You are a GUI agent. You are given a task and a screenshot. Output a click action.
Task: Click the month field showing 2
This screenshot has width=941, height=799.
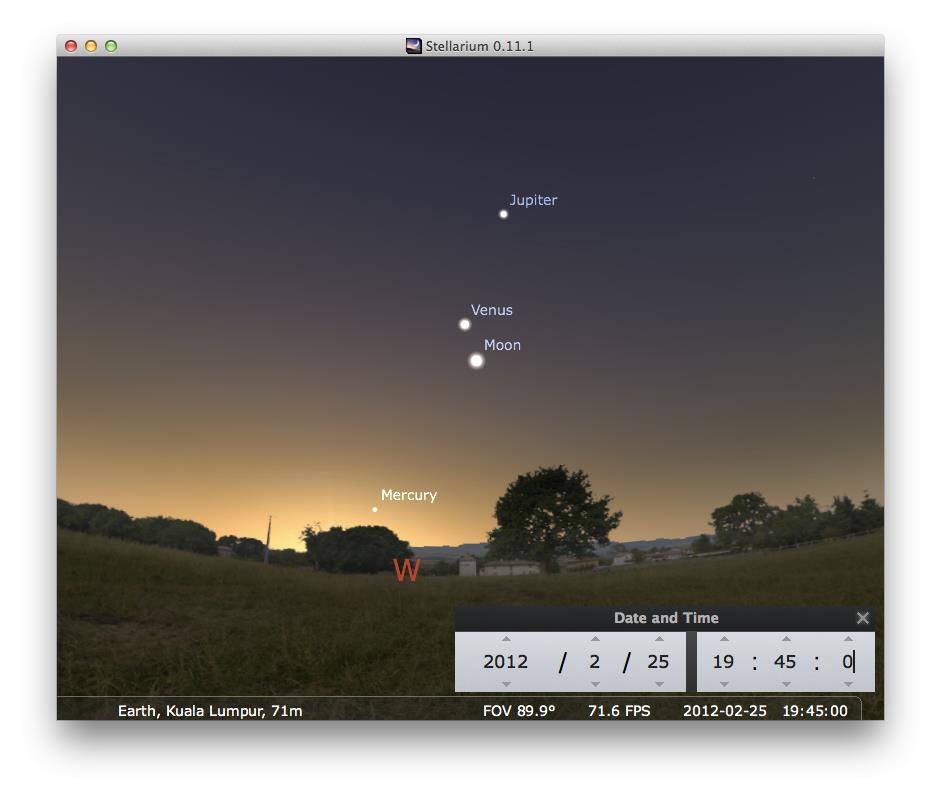(x=595, y=662)
